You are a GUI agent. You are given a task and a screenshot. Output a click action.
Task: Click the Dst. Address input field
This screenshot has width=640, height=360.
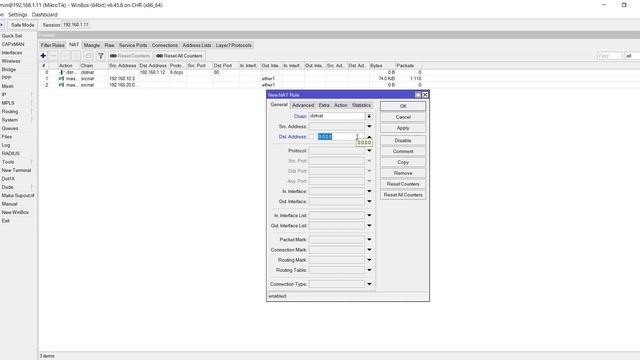[340, 137]
